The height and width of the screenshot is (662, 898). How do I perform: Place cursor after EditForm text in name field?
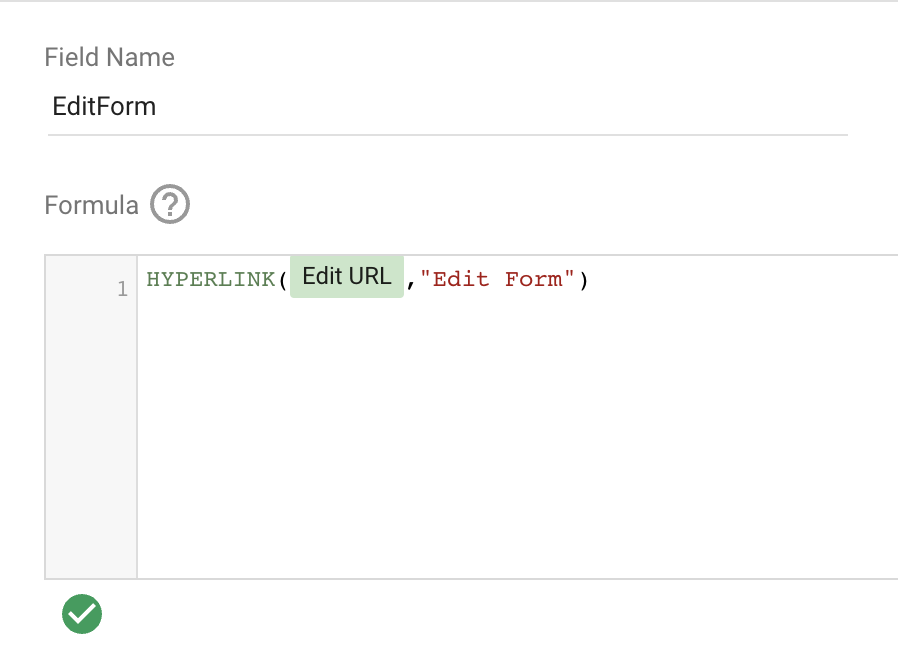click(157, 107)
